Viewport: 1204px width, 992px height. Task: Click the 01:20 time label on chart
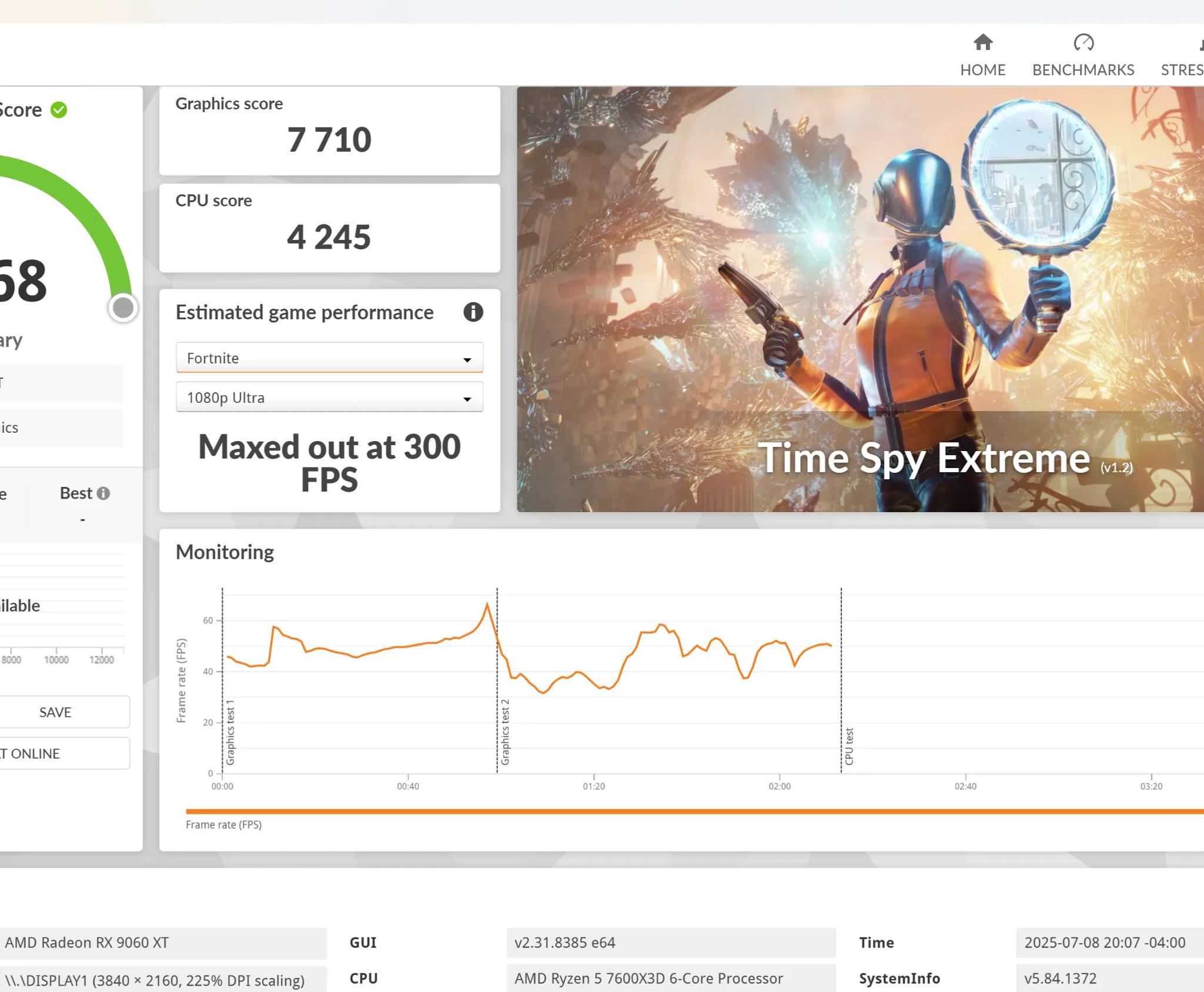[594, 786]
